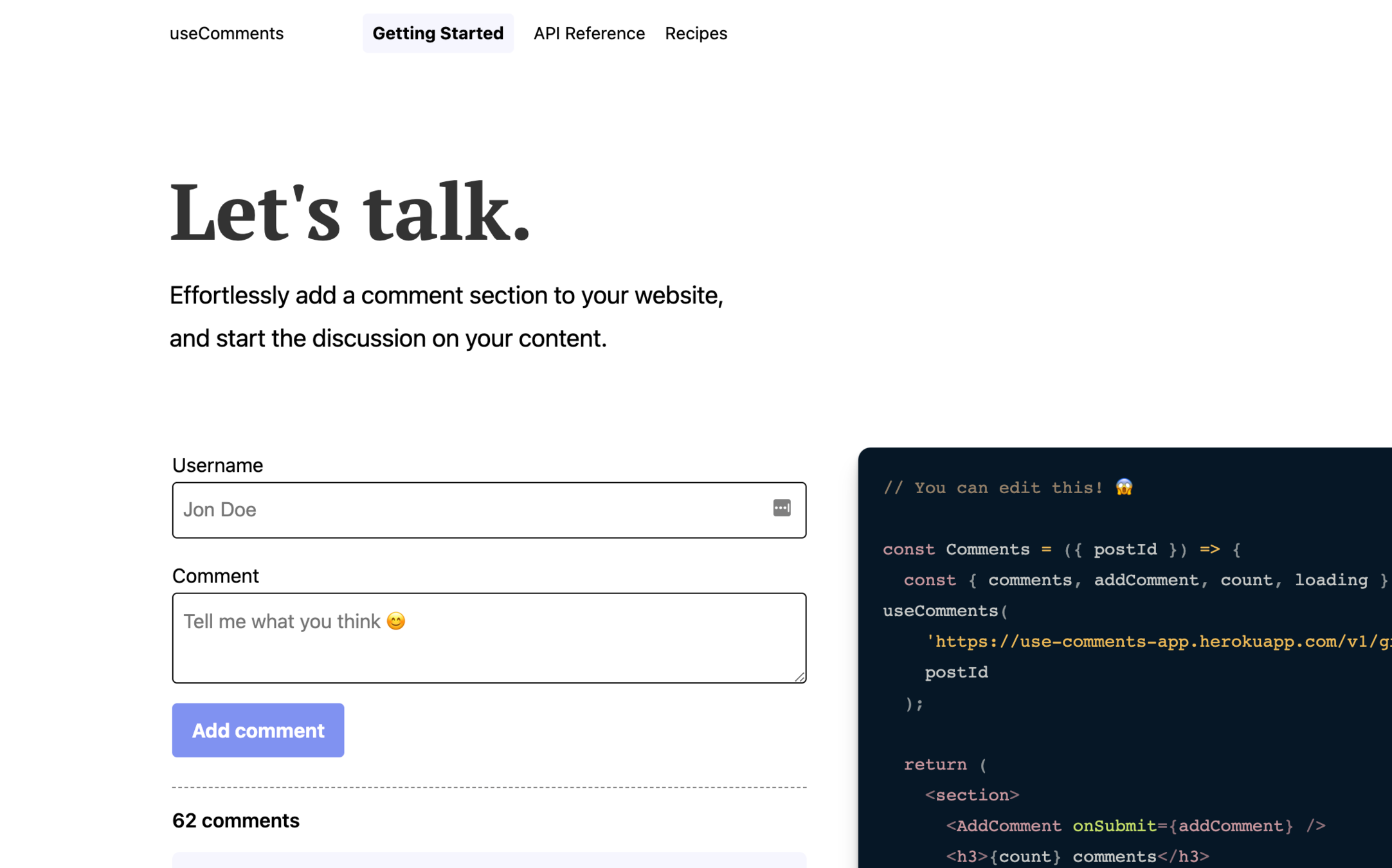Click the herokuapp URL string in code
The width and height of the screenshot is (1392, 868).
pos(1157,642)
